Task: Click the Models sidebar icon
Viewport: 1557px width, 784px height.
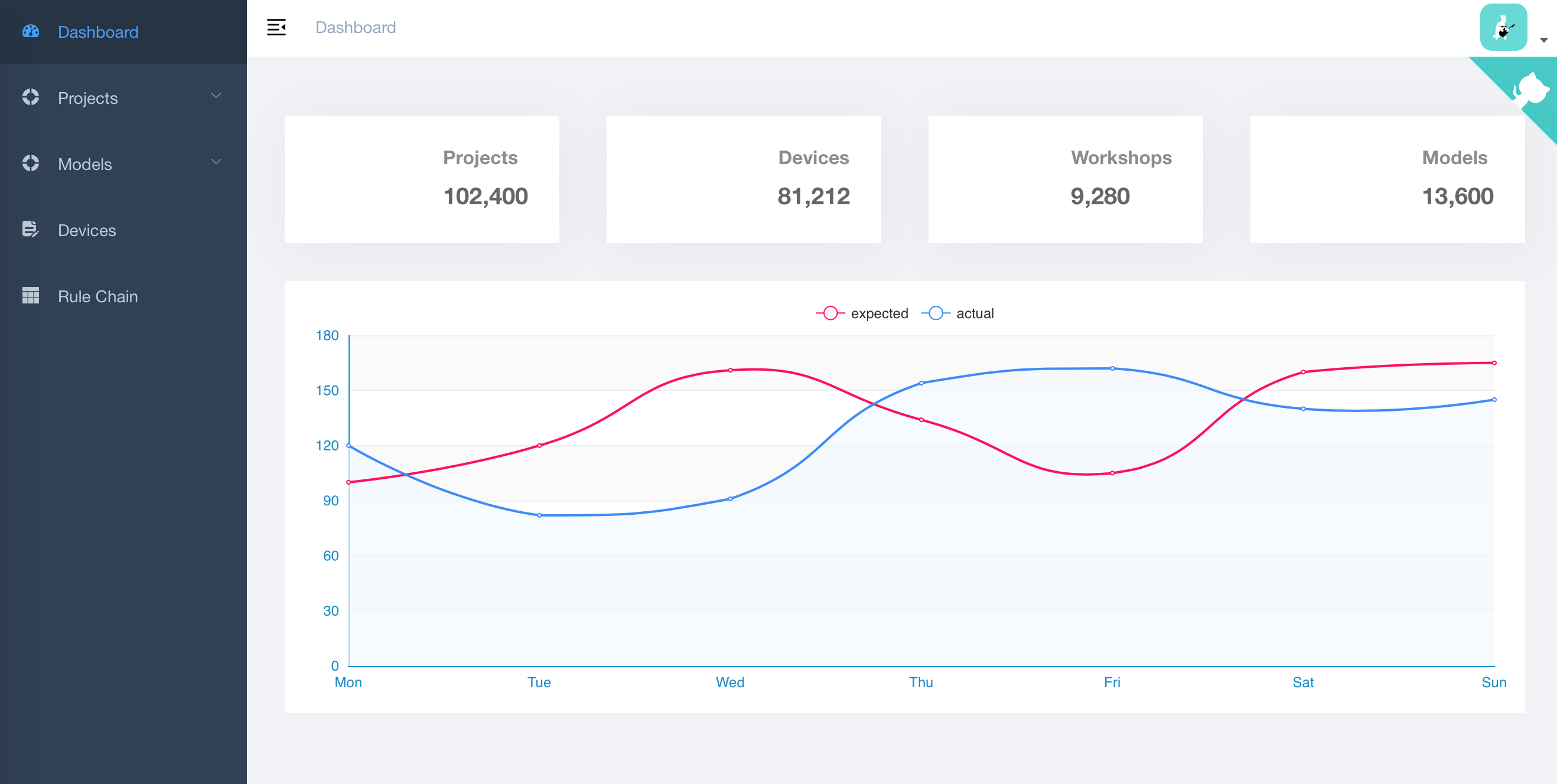Action: [30, 163]
